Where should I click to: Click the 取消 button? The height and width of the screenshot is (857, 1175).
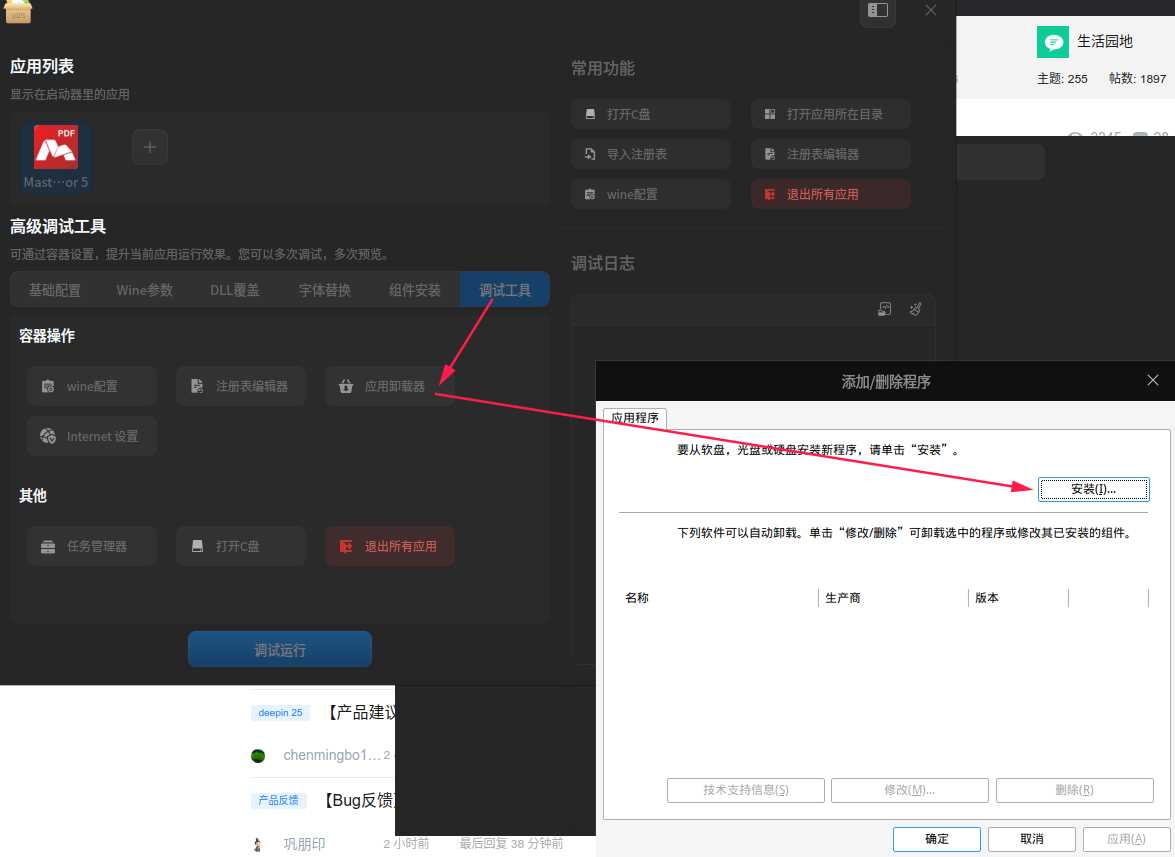[x=1032, y=839]
